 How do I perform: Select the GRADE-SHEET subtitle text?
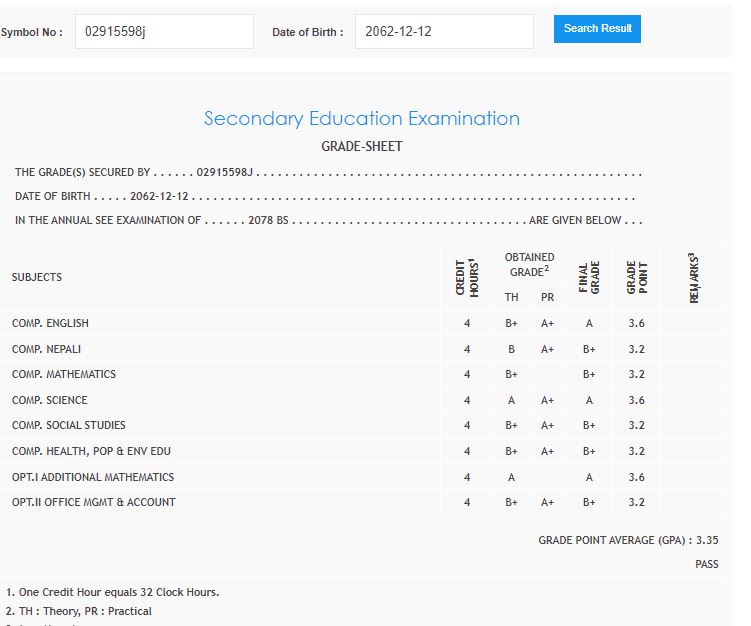coord(361,147)
